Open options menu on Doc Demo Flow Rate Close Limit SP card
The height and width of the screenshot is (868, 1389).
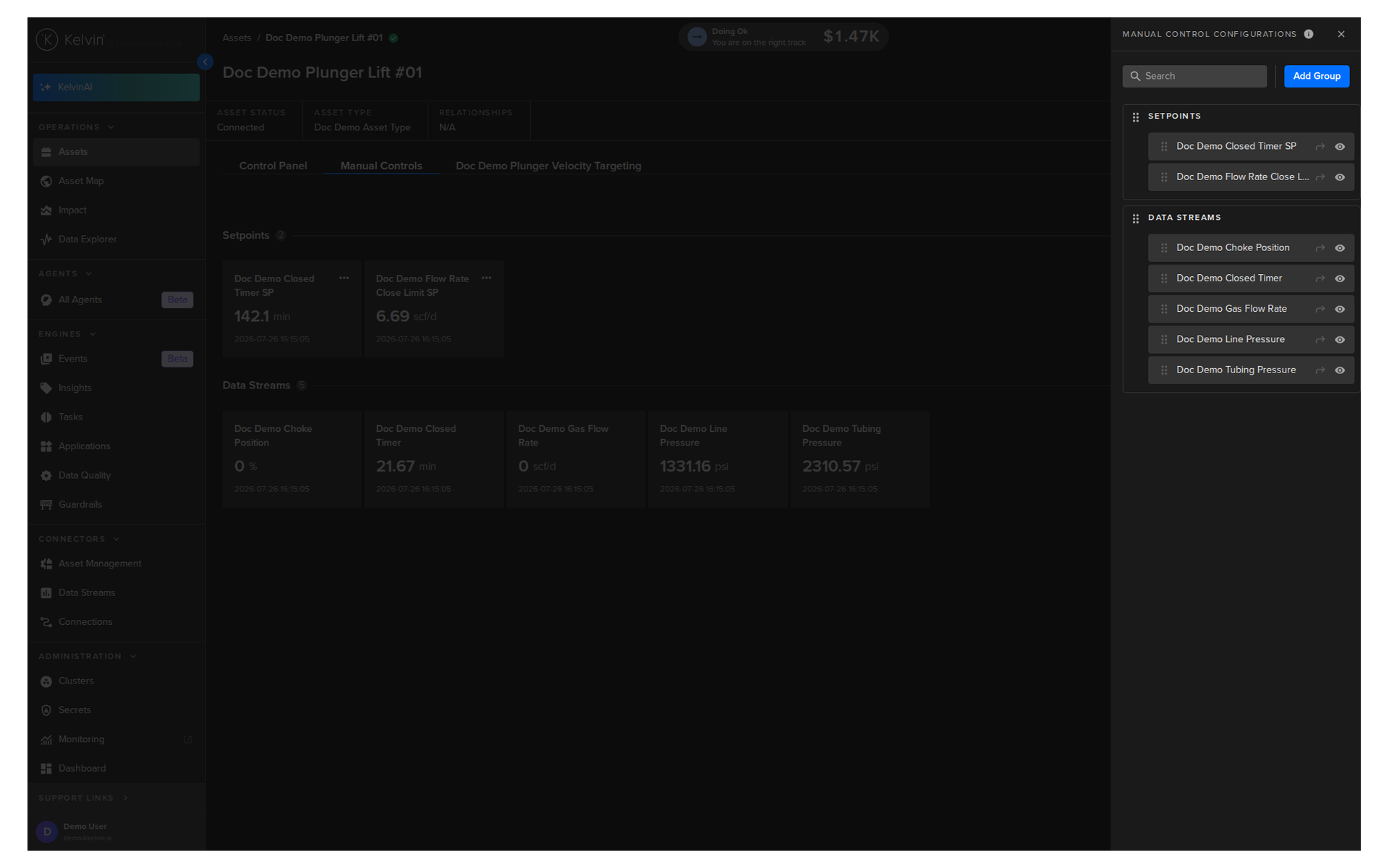pos(486,278)
